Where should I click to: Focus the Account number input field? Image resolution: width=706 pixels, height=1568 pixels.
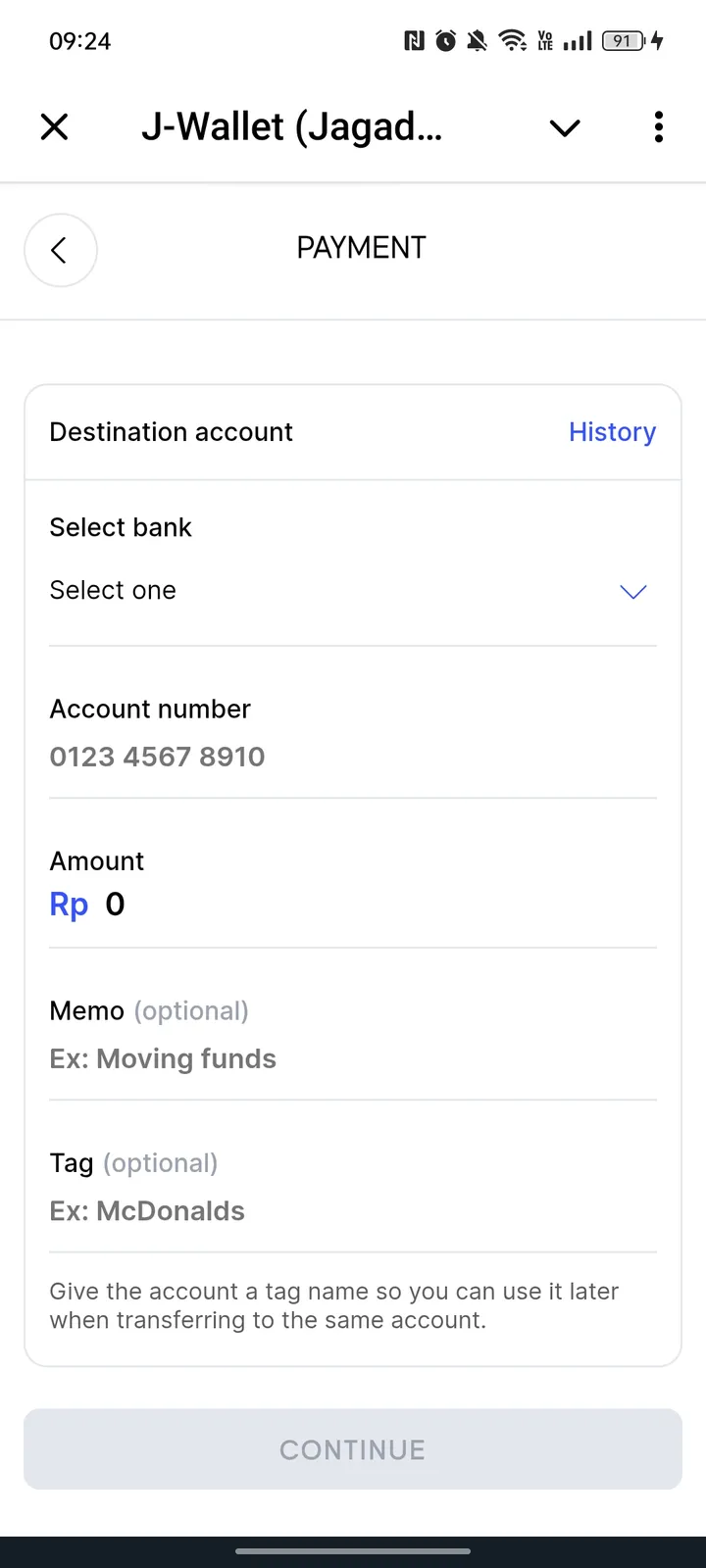point(351,757)
